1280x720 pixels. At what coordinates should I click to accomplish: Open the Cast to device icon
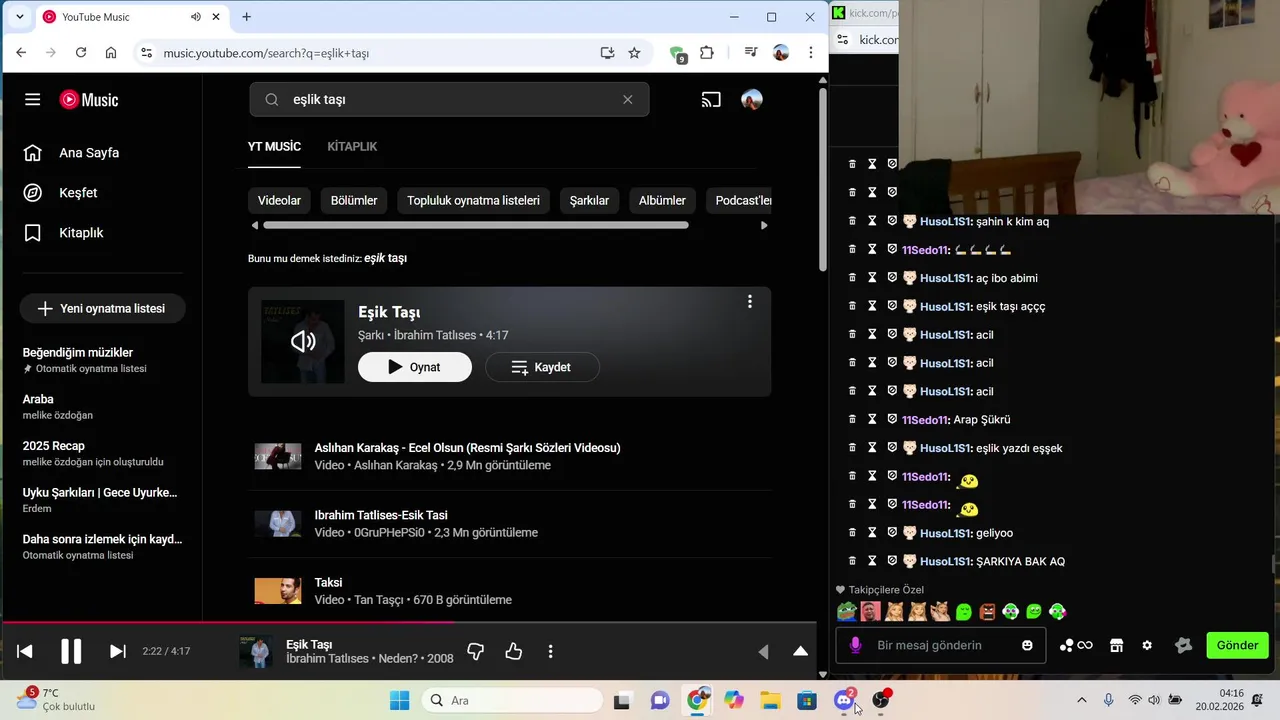(711, 100)
